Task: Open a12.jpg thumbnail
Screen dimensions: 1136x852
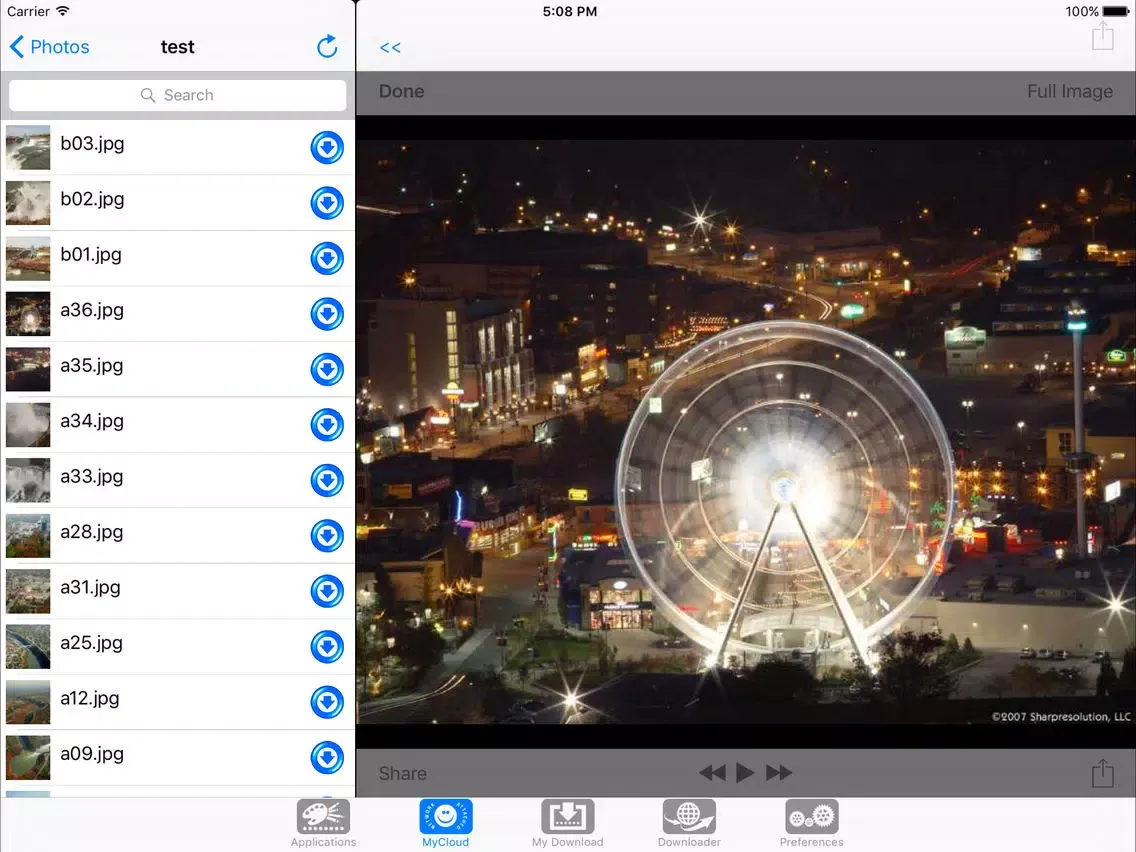Action: click(28, 702)
